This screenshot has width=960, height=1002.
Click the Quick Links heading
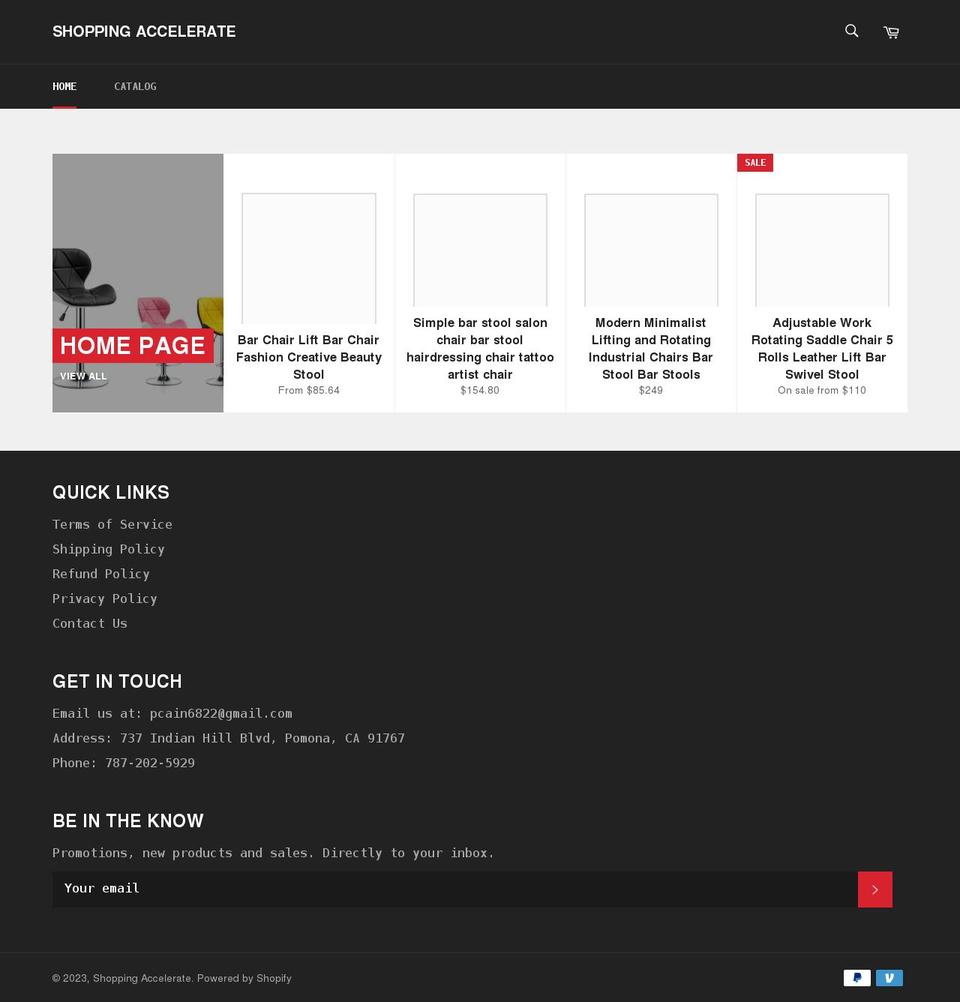[111, 492]
